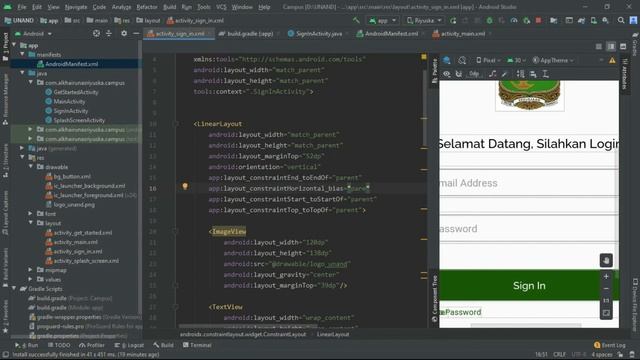Click the Clear Constraints icon
640x360 pixels.
(493, 74)
